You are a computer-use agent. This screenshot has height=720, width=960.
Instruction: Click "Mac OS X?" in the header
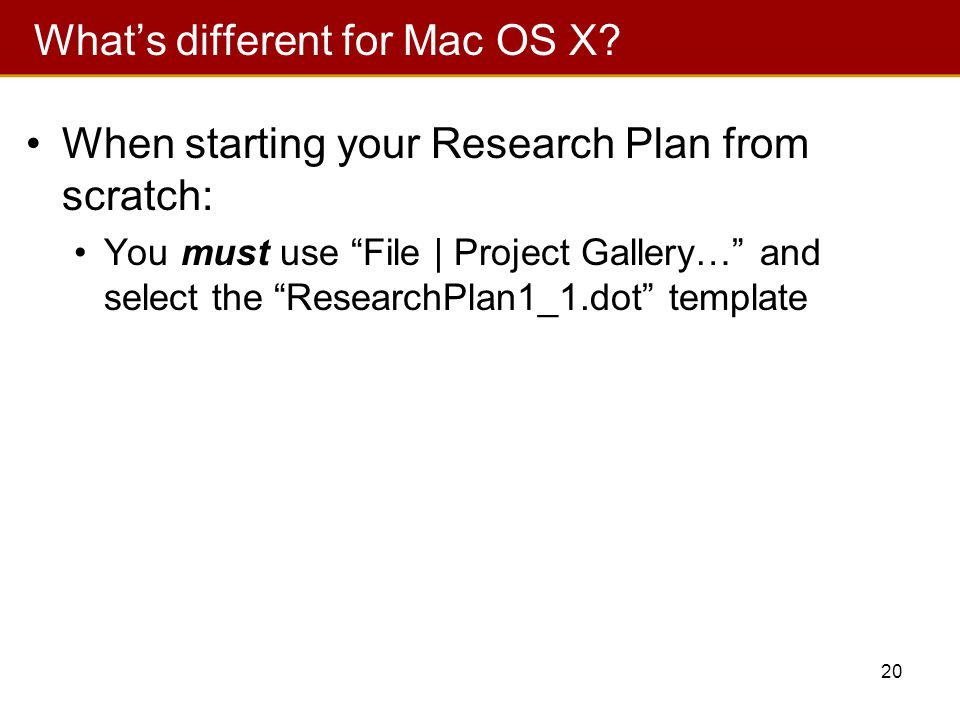point(512,40)
